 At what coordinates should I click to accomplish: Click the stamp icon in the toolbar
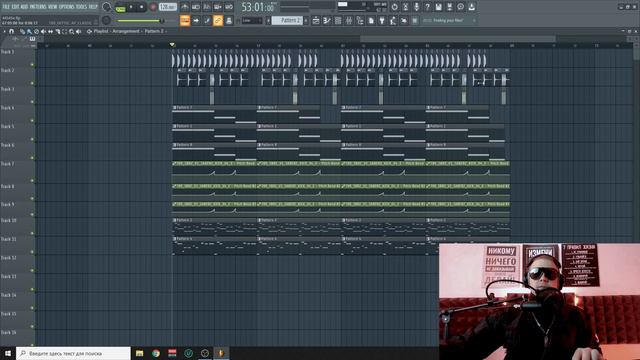pyautogui.click(x=229, y=20)
